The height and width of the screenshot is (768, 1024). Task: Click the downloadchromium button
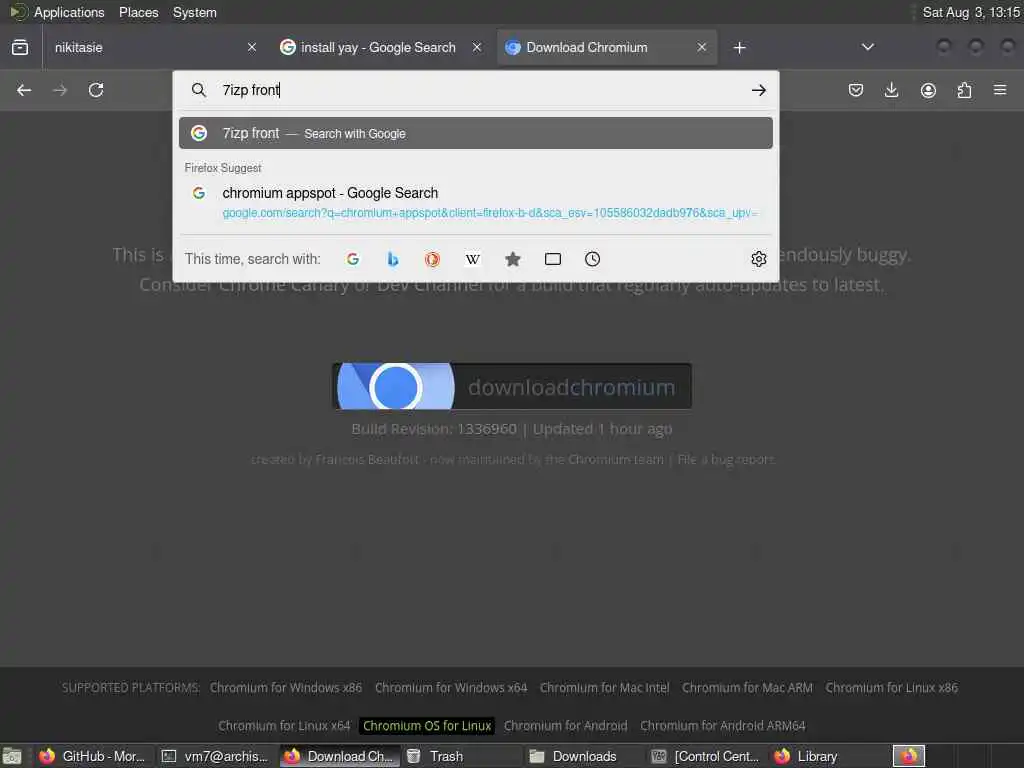512,387
